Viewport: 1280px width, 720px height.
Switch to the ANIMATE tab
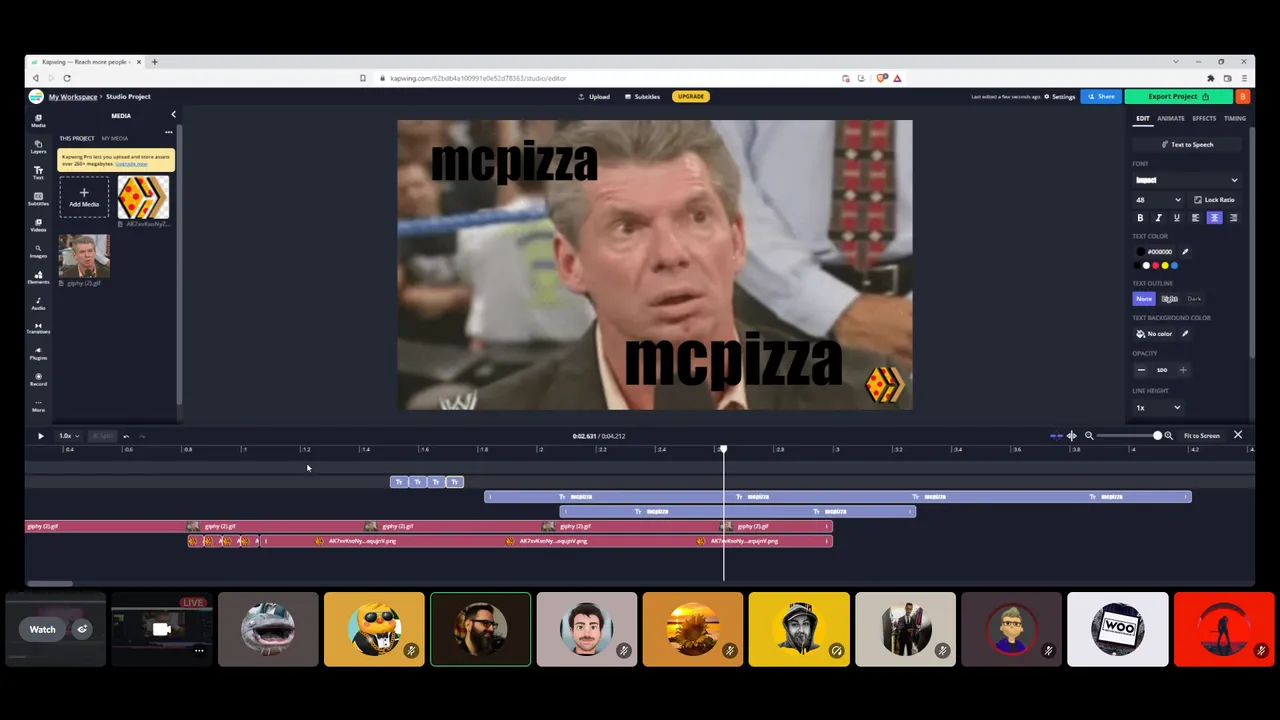click(1171, 118)
